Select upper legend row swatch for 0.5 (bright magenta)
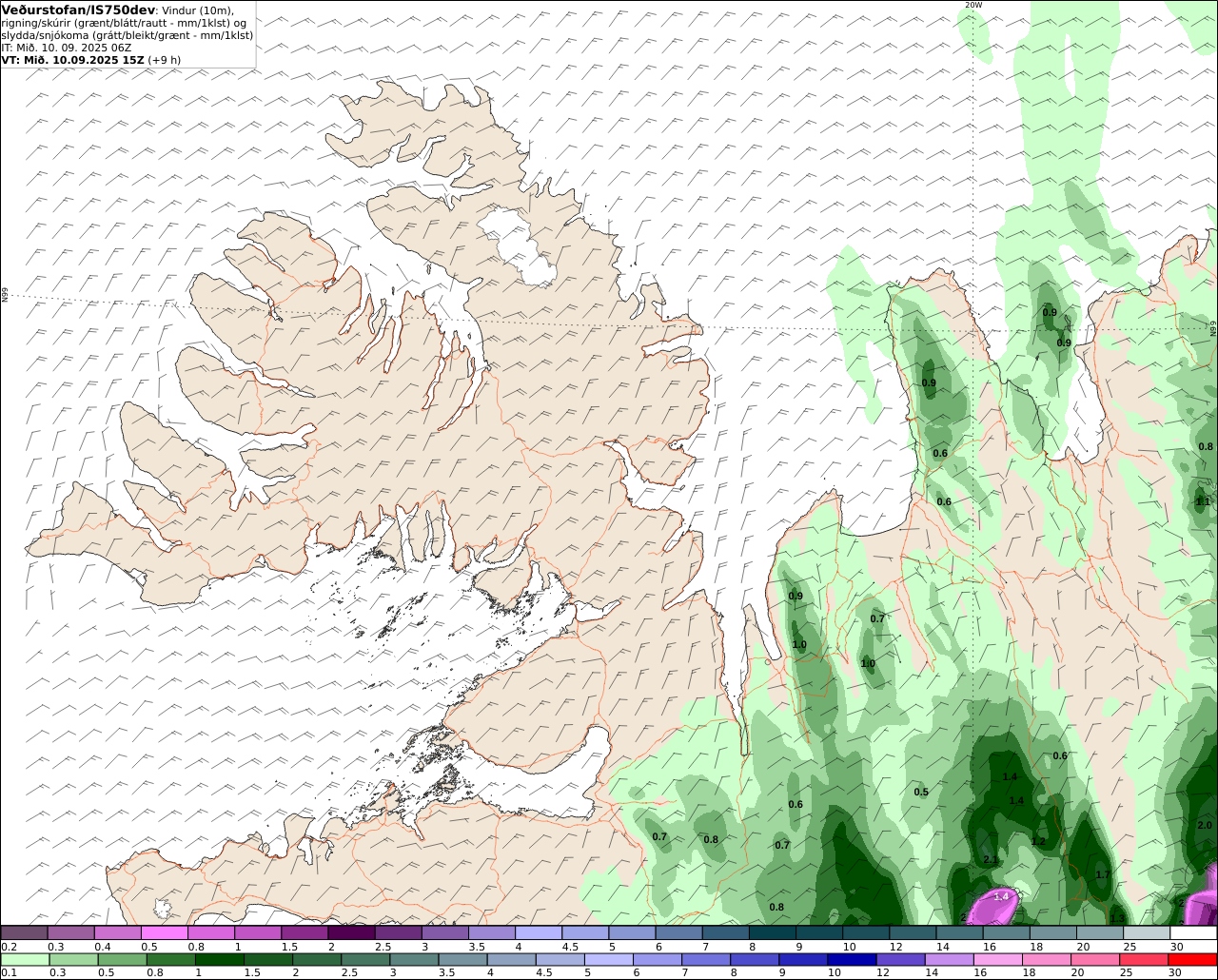Screen dimensions: 1218x980 coord(164,933)
